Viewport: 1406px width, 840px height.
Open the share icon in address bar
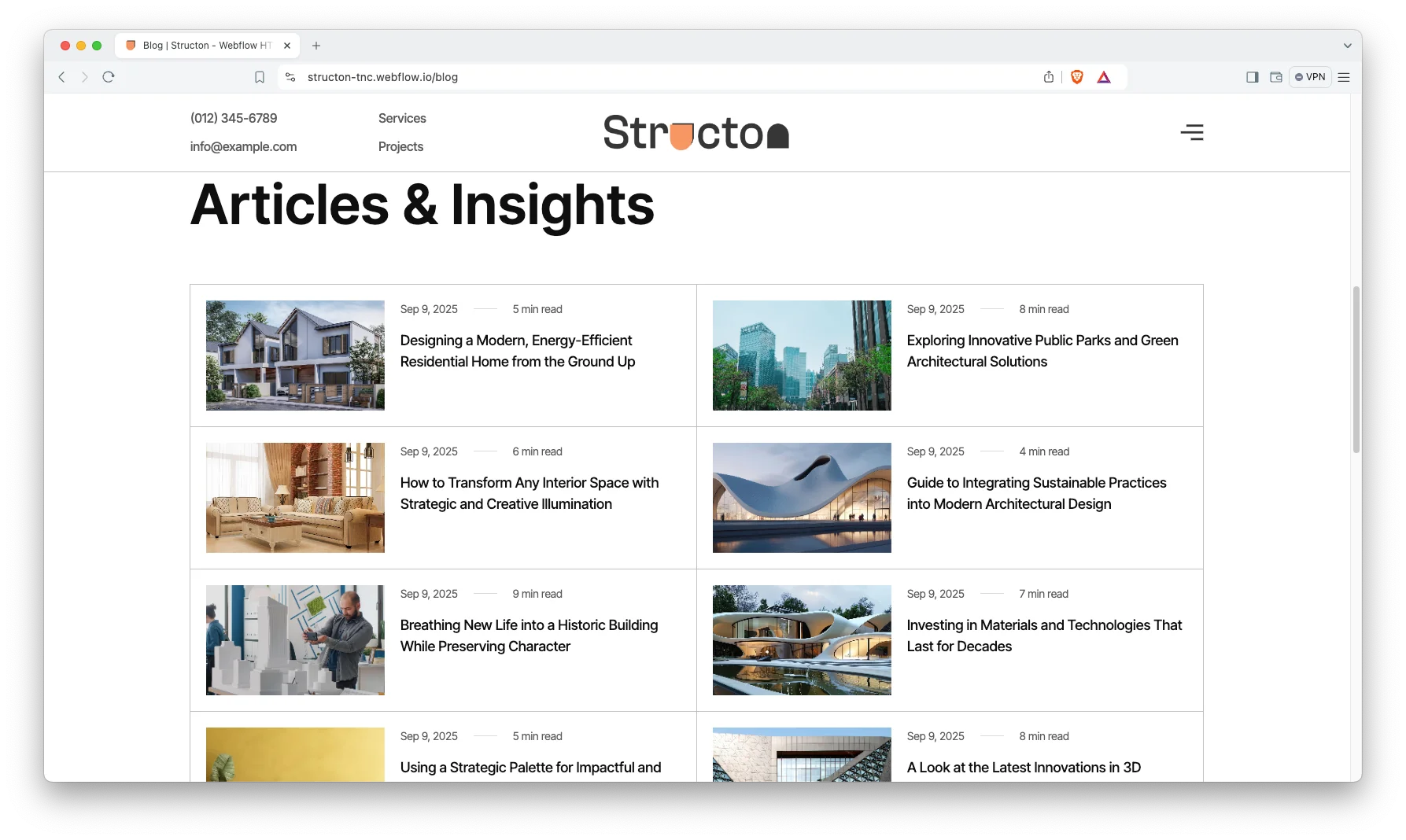coord(1048,77)
